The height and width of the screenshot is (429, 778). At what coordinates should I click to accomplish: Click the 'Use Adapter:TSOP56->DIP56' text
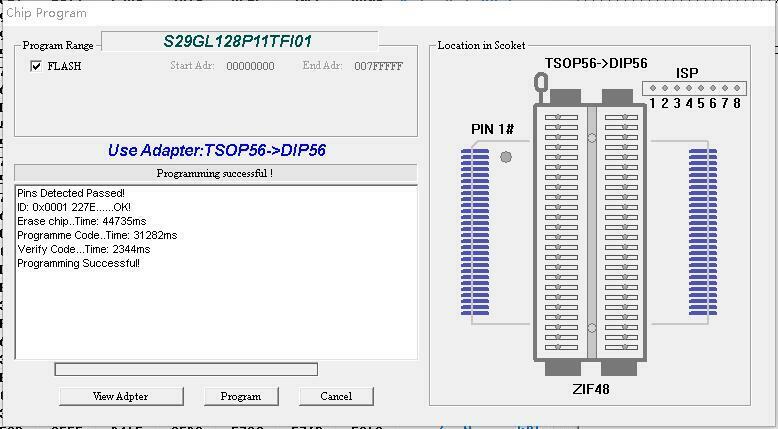pos(216,151)
